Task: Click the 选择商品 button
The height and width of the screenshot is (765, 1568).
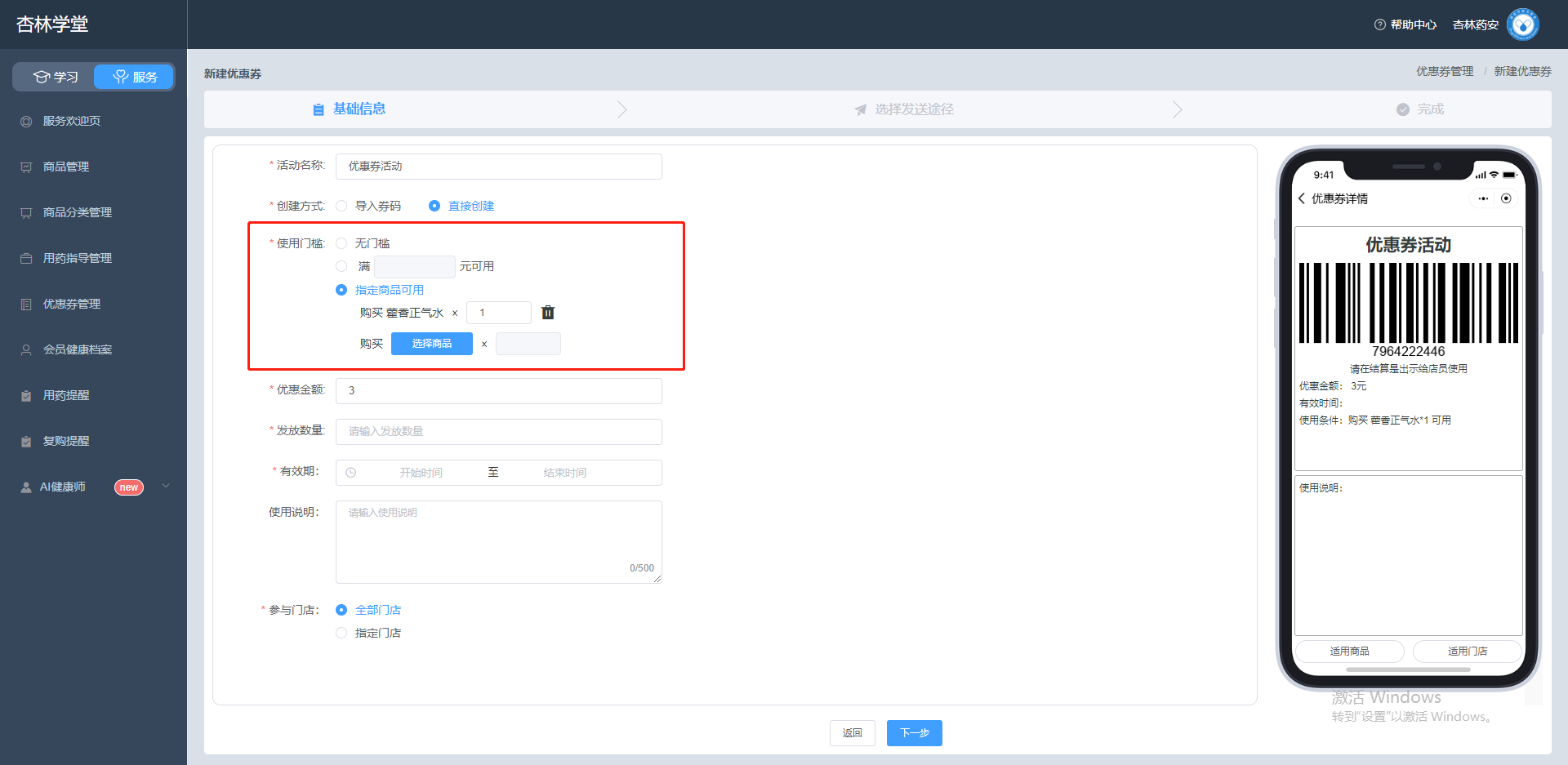Action: coord(432,344)
